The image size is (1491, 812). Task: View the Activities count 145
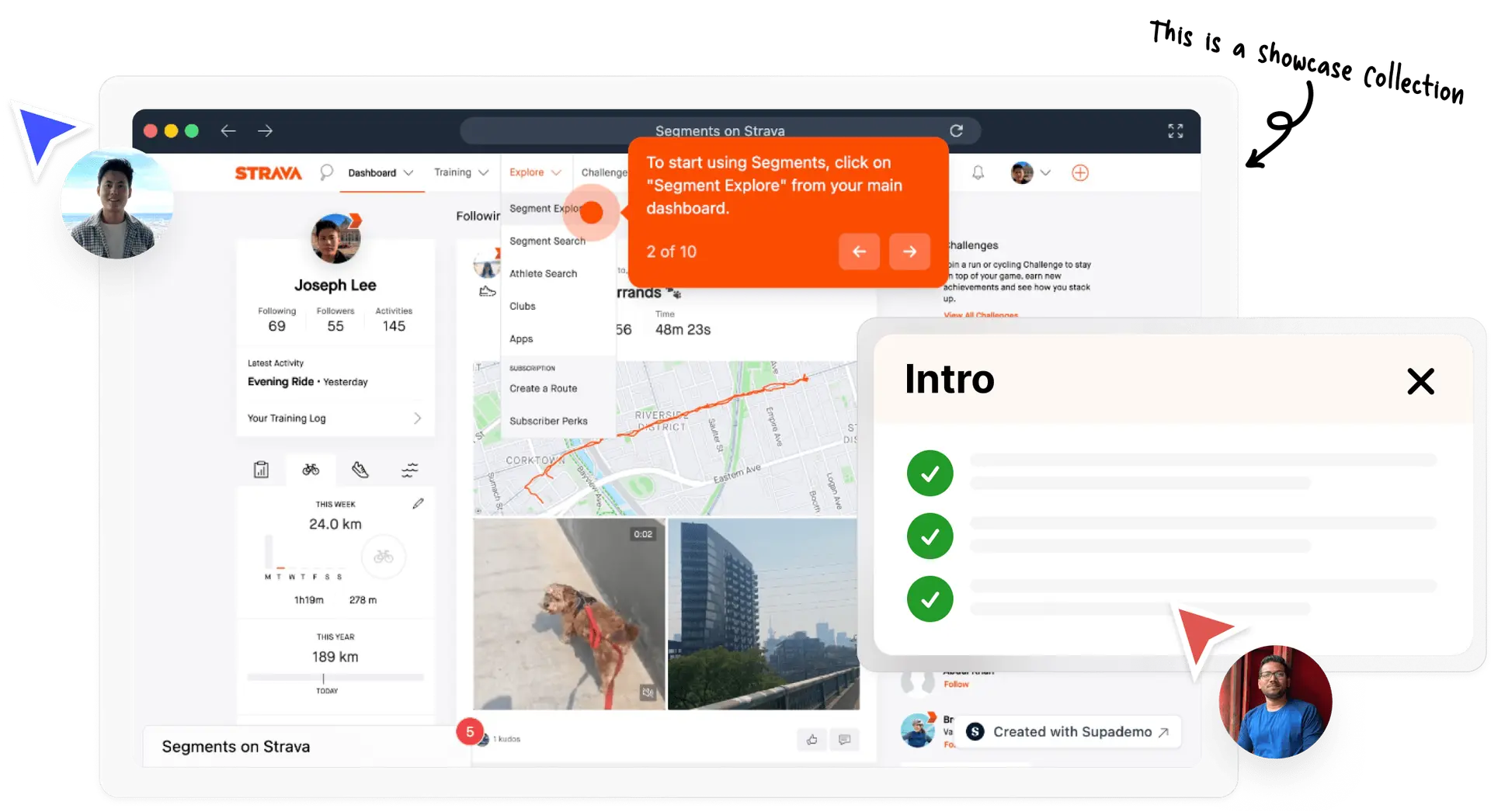point(394,327)
